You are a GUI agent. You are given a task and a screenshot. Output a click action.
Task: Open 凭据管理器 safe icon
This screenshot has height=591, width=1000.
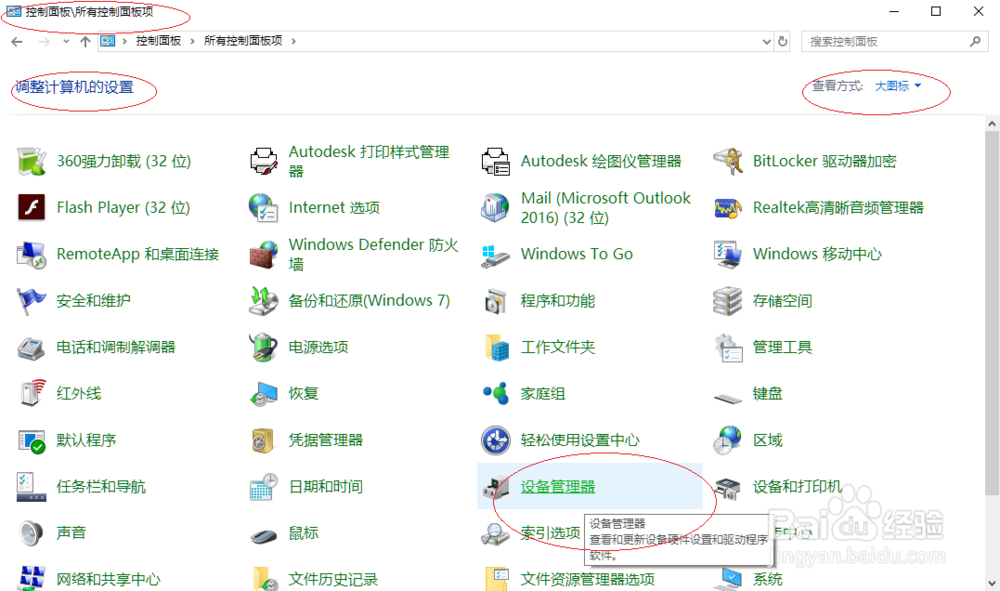[263, 441]
